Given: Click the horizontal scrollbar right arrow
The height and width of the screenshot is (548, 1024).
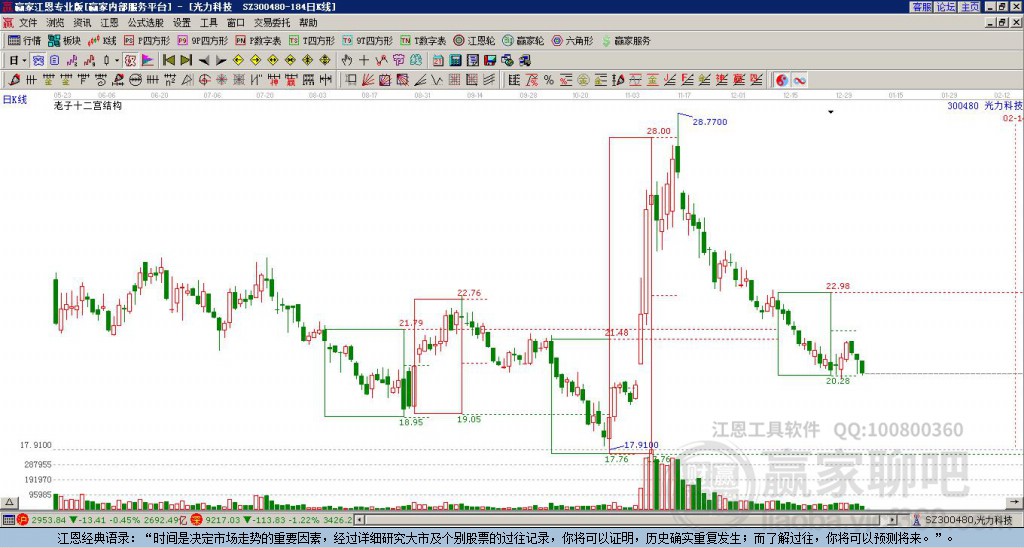Looking at the screenshot, I should (x=893, y=520).
